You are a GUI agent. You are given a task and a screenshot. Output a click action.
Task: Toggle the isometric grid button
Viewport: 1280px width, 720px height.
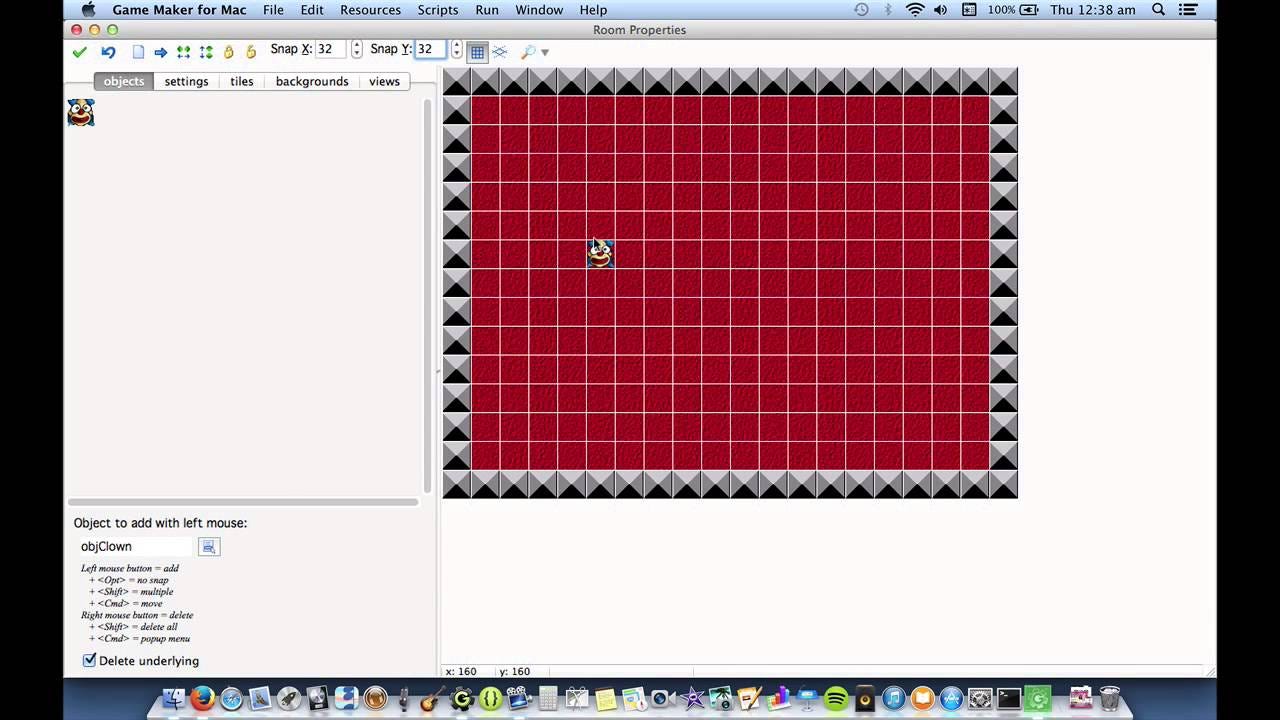[500, 52]
